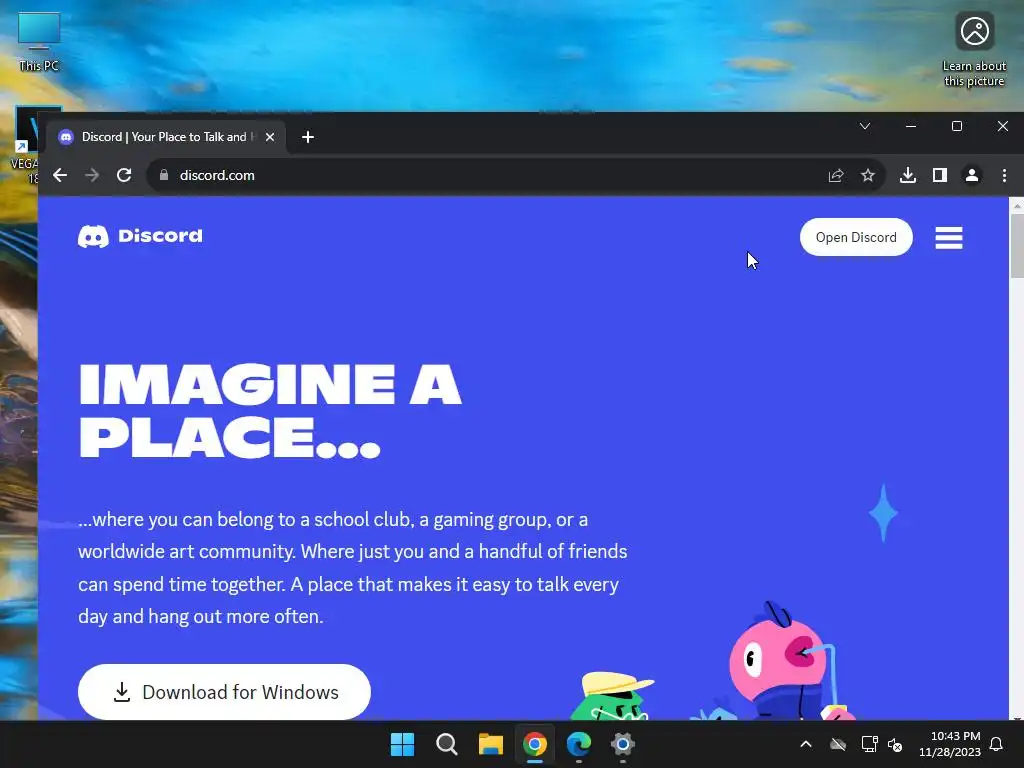Click the page vertical scrollbar thumb
1024x768 pixels.
1017,246
